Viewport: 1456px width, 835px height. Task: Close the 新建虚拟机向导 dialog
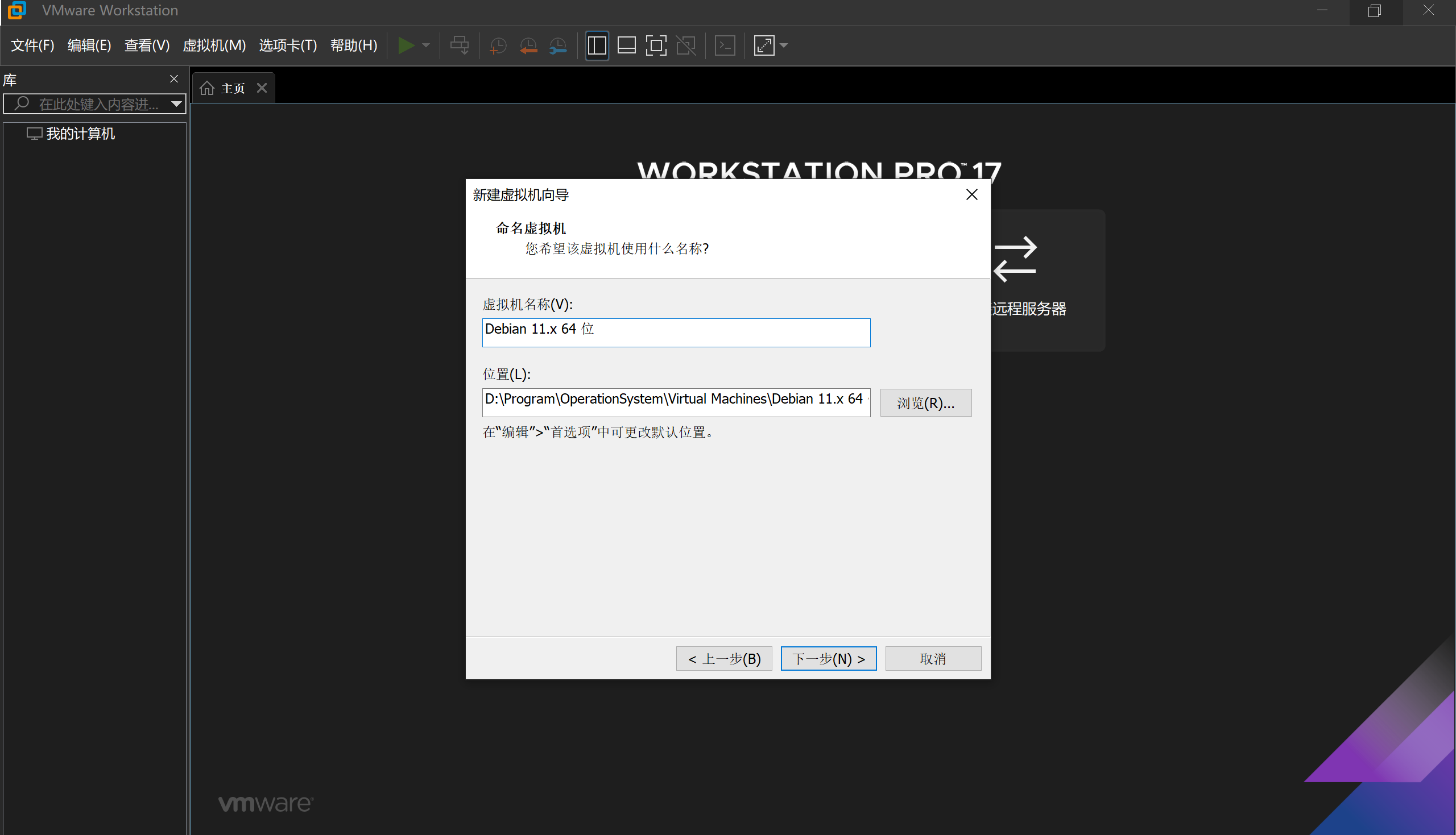click(x=971, y=195)
